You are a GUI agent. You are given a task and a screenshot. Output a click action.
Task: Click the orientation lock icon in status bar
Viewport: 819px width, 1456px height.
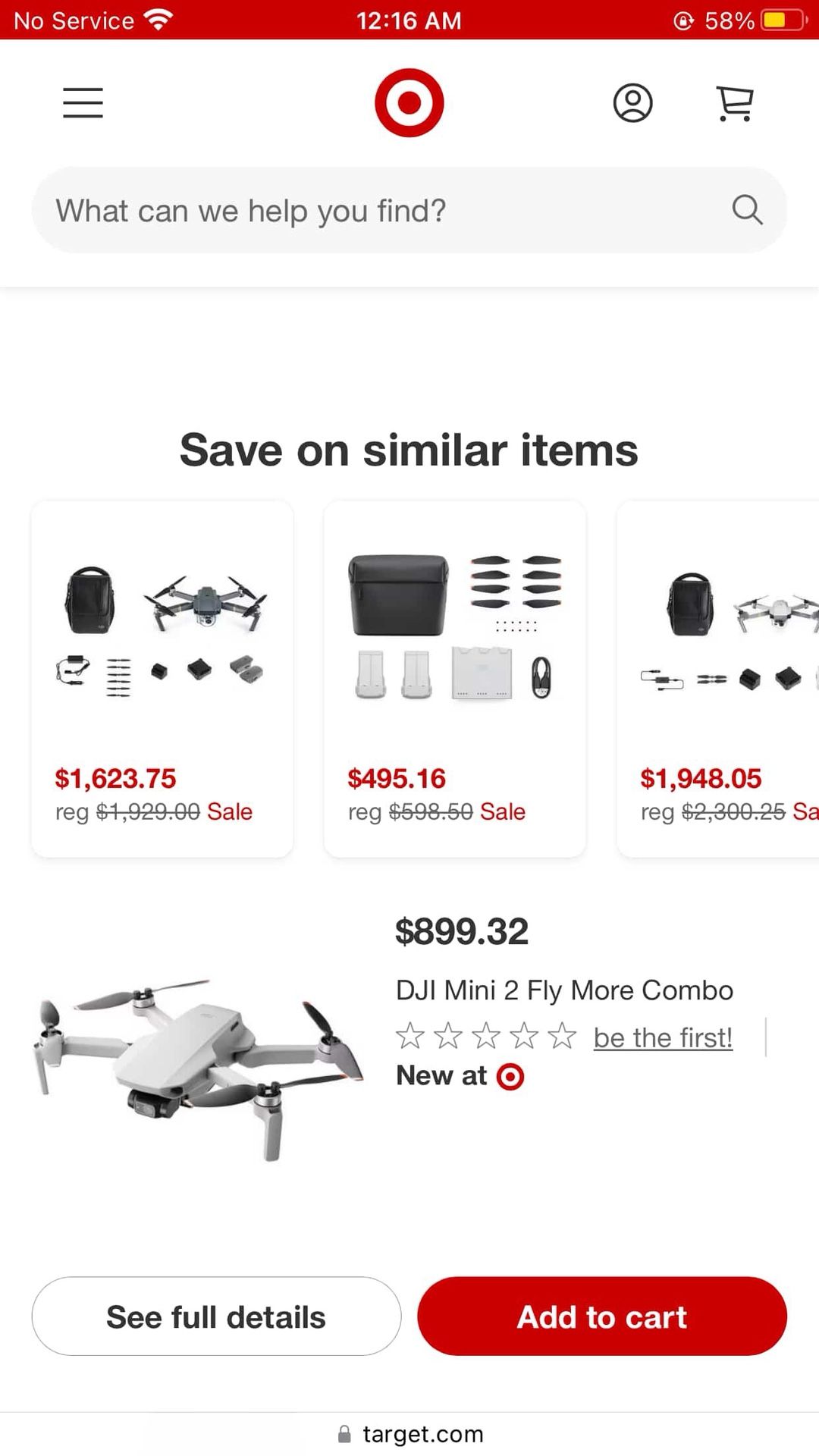coord(683,20)
